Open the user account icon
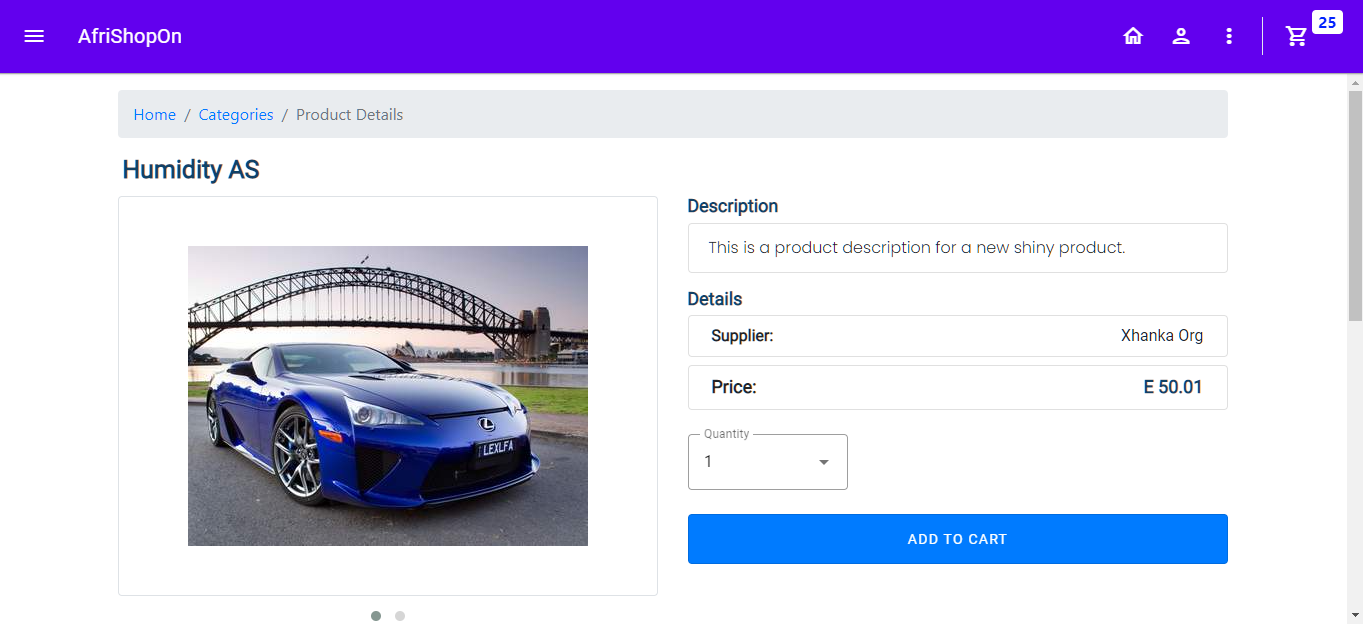Viewport: 1363px width, 624px height. [1181, 36]
